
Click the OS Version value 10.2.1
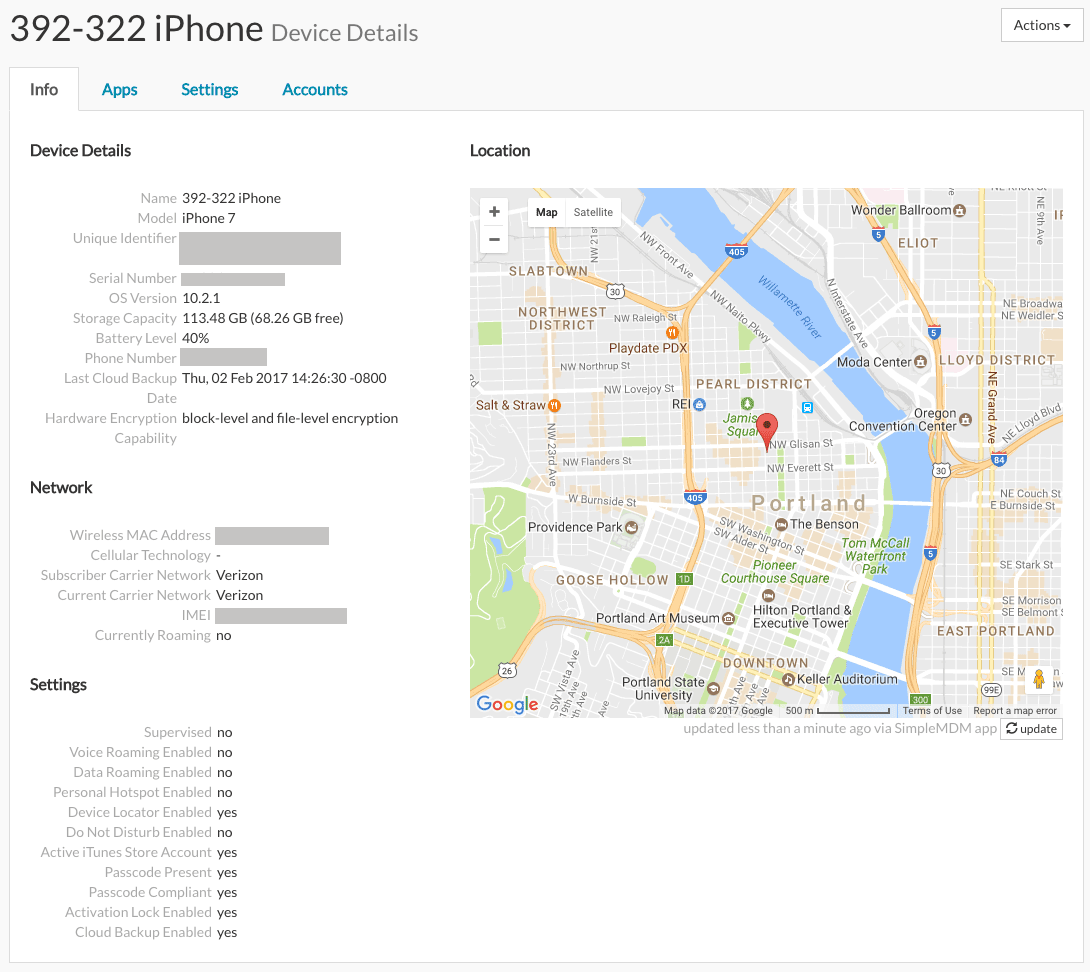[x=201, y=298]
